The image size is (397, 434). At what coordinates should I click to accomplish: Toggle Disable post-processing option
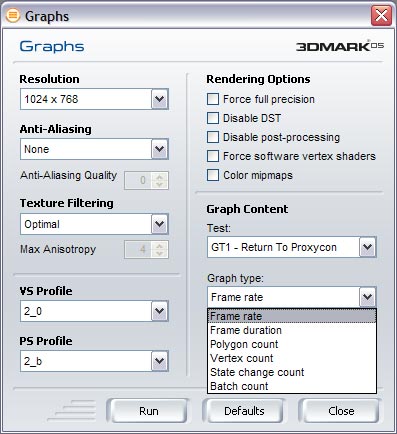(x=213, y=137)
